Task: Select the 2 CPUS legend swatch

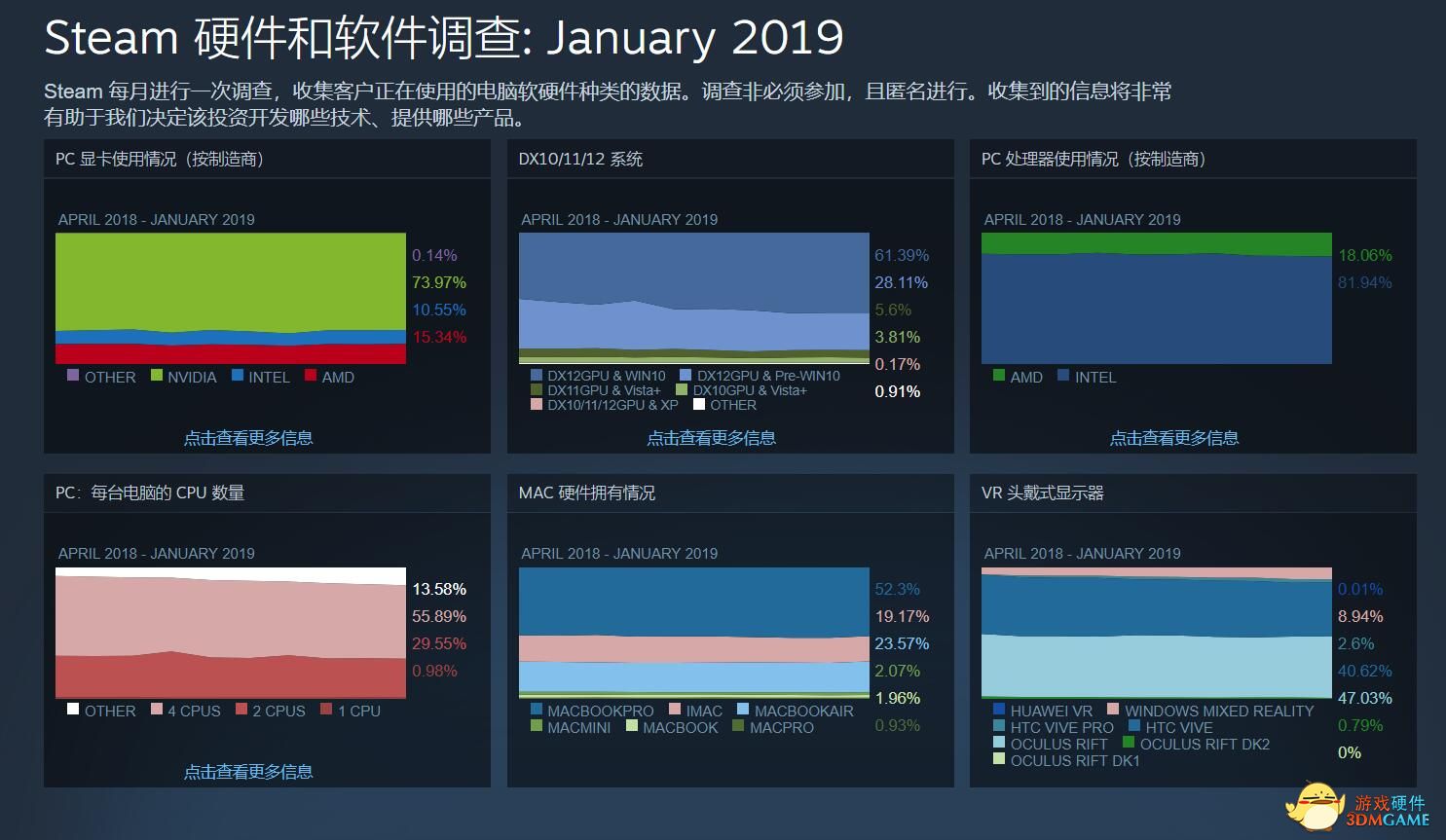Action: (x=241, y=710)
